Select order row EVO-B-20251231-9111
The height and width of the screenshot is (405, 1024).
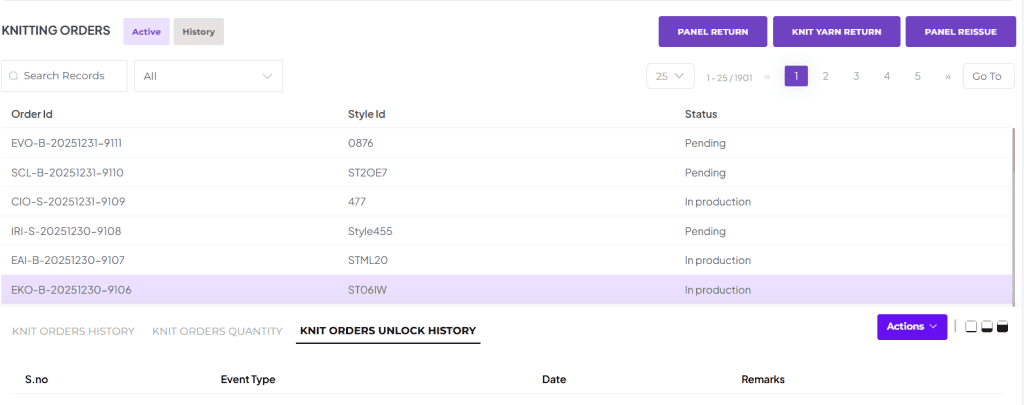pyautogui.click(x=66, y=143)
